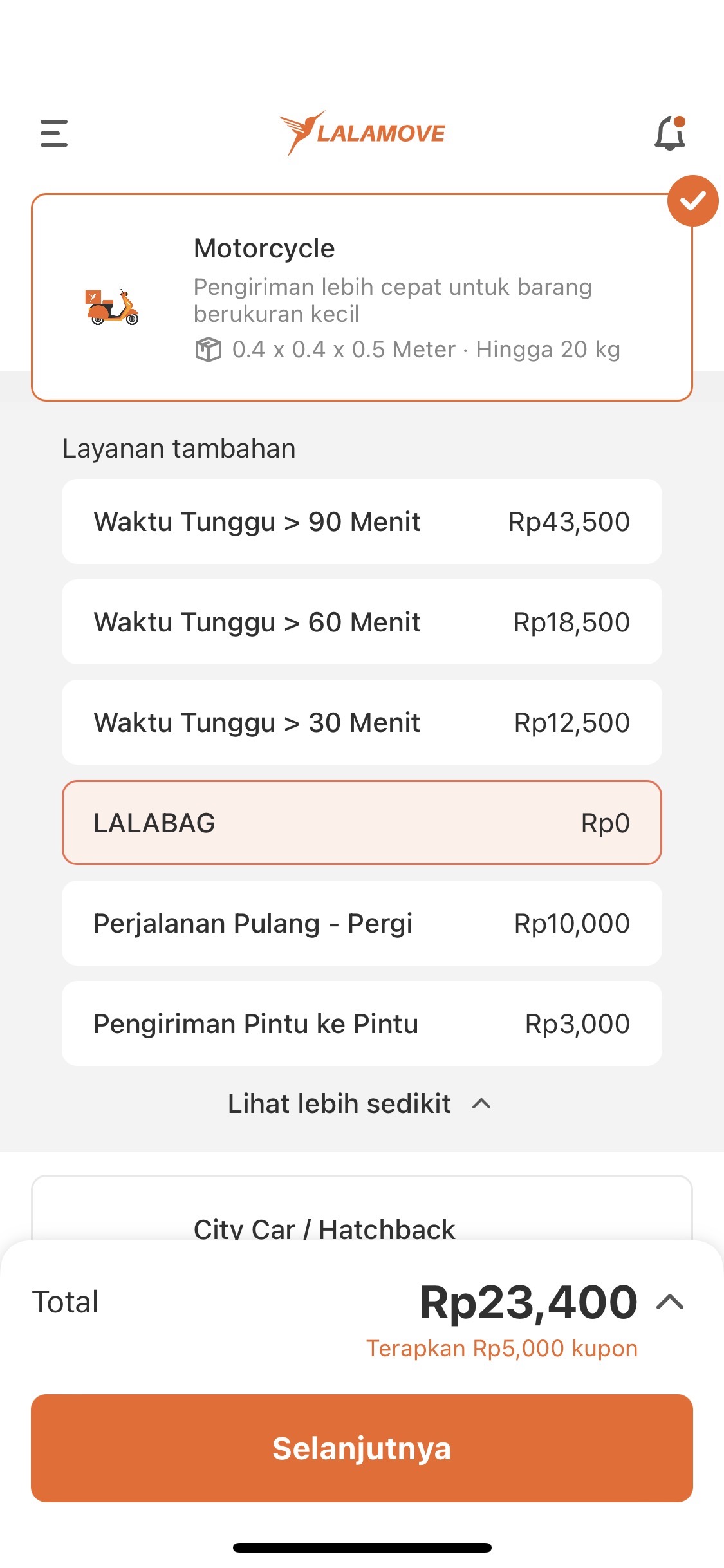Deselect the LALABAG add-on
Viewport: 724px width, 1568px height.
[362, 823]
